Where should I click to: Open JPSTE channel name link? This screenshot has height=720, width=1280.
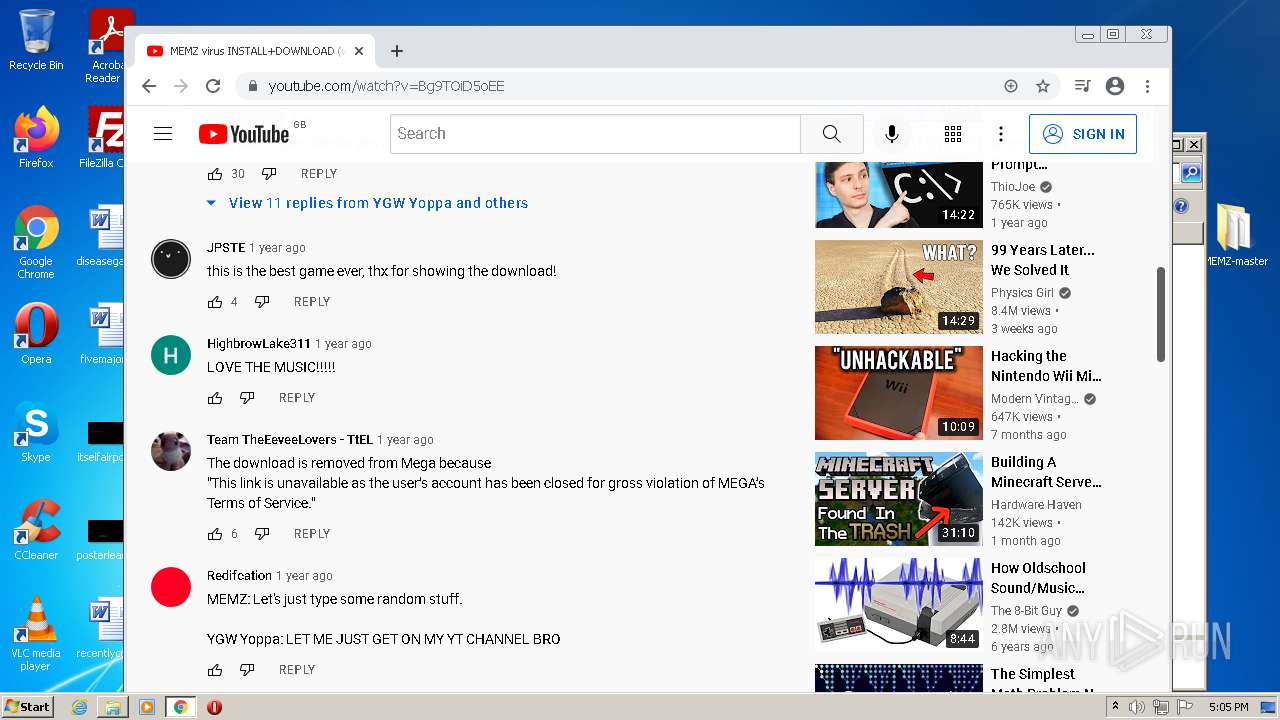pos(226,247)
